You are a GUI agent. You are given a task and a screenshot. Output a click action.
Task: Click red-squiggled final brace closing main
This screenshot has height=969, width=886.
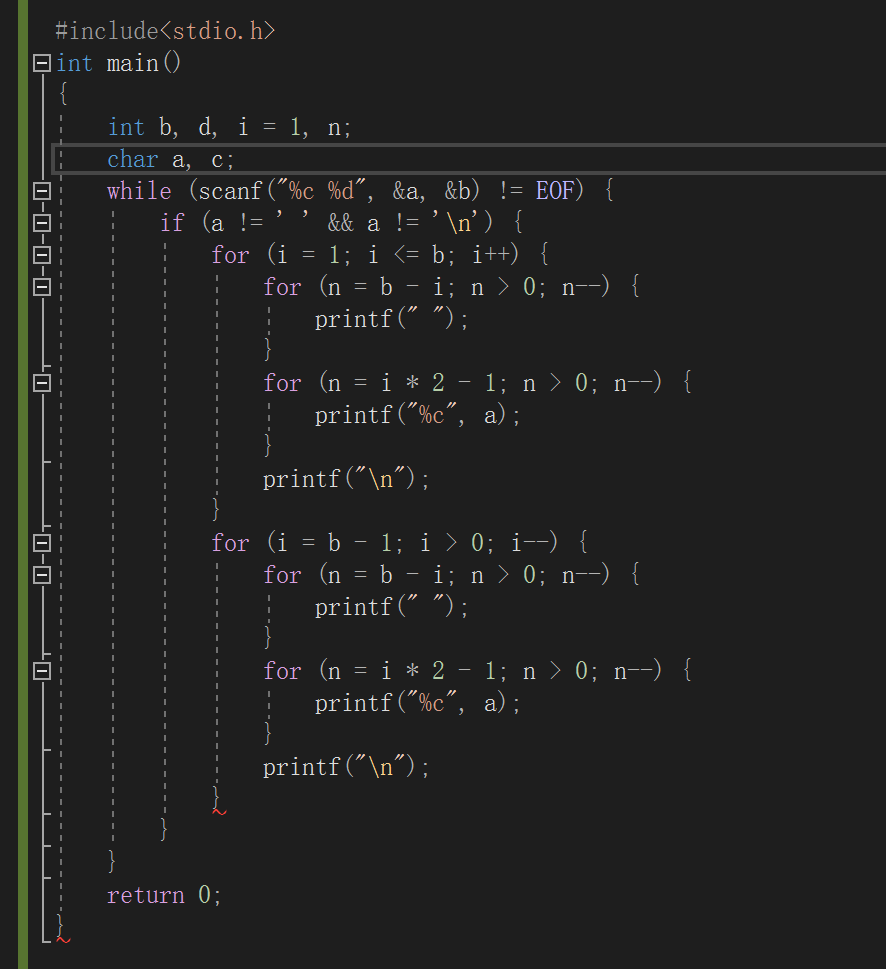(x=61, y=928)
